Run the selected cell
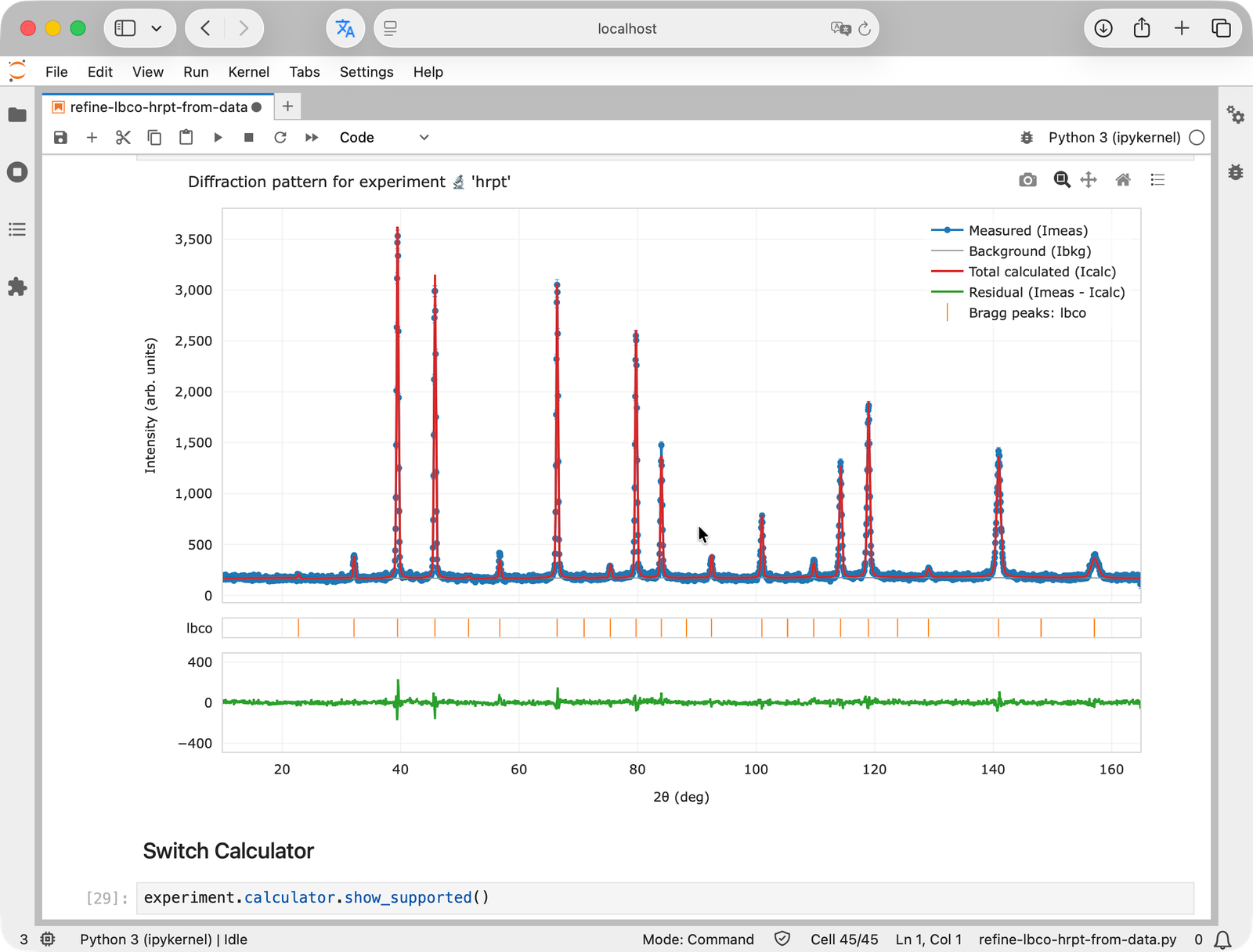This screenshot has height=952, width=1253. [x=218, y=138]
